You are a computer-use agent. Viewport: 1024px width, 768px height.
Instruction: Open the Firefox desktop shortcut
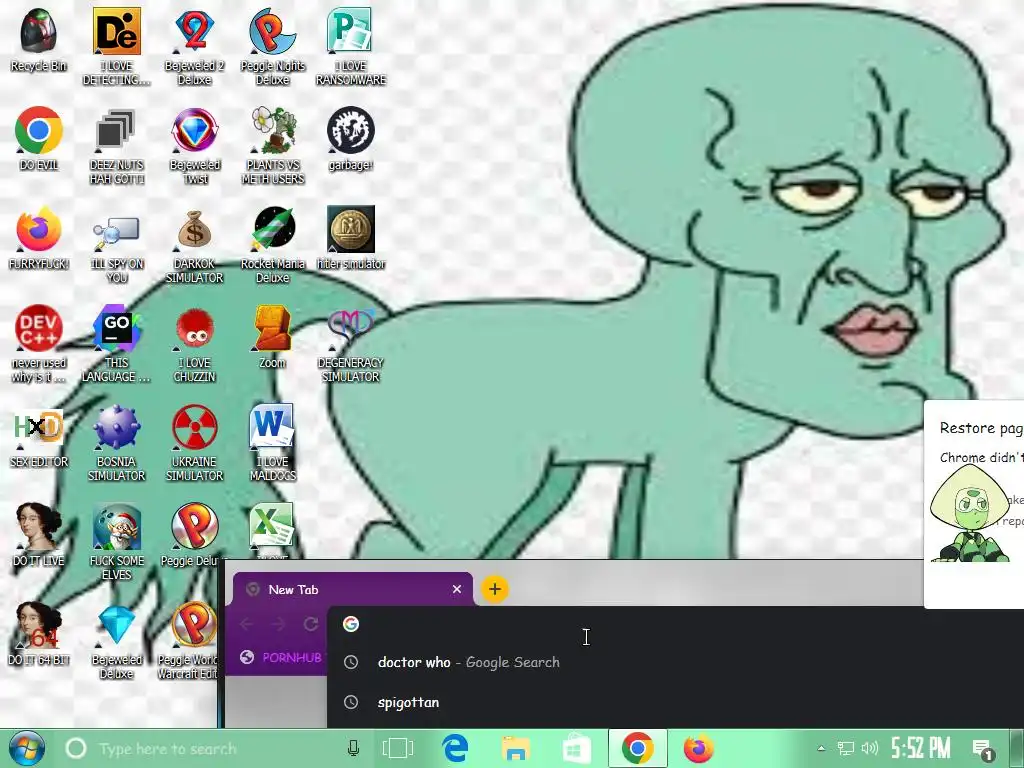[39, 238]
